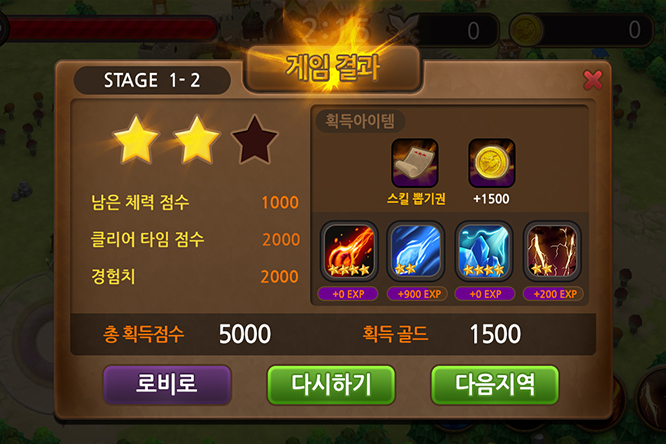Image resolution: width=666 pixels, height=444 pixels.
Task: Click the gold coin reward icon
Action: coord(491,163)
